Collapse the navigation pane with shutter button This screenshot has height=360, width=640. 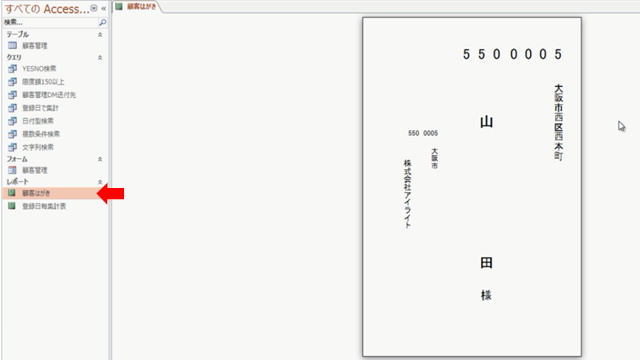104,8
